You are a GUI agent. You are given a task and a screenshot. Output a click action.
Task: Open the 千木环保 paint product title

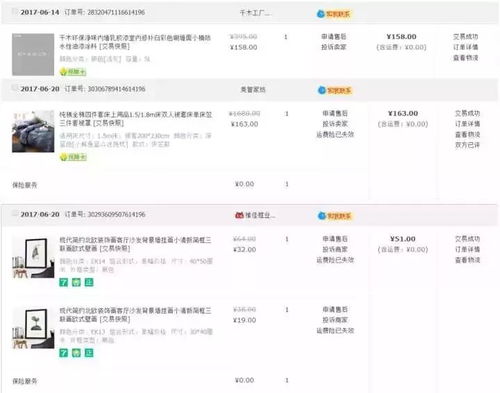[x=135, y=42]
